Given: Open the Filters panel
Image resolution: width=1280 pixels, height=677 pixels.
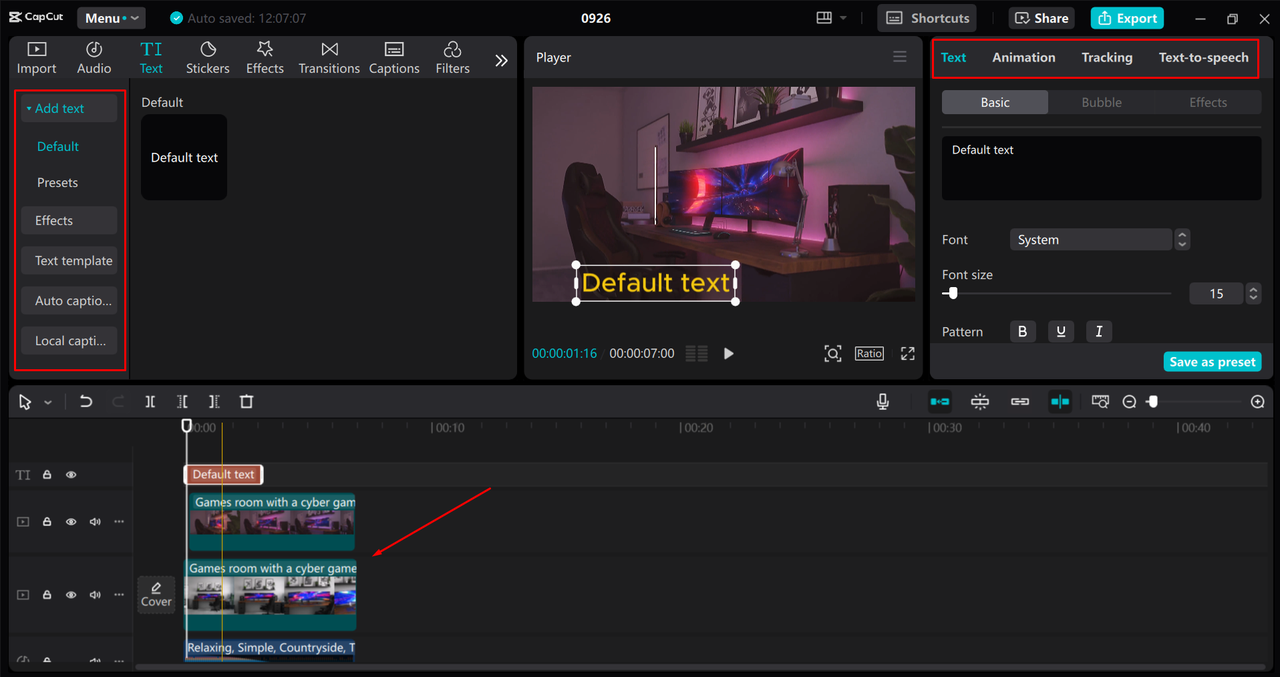Looking at the screenshot, I should coord(452,58).
